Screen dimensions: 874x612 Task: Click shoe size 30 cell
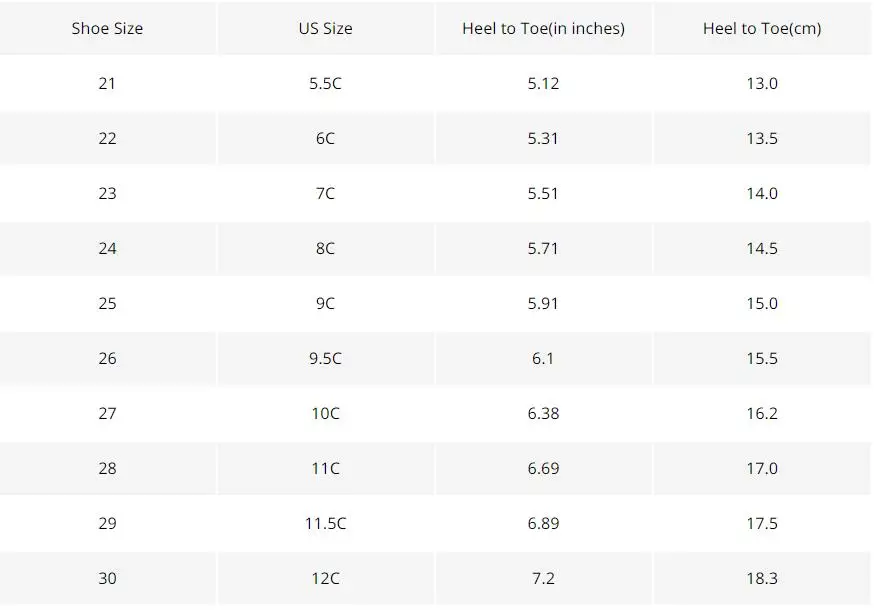pos(107,579)
